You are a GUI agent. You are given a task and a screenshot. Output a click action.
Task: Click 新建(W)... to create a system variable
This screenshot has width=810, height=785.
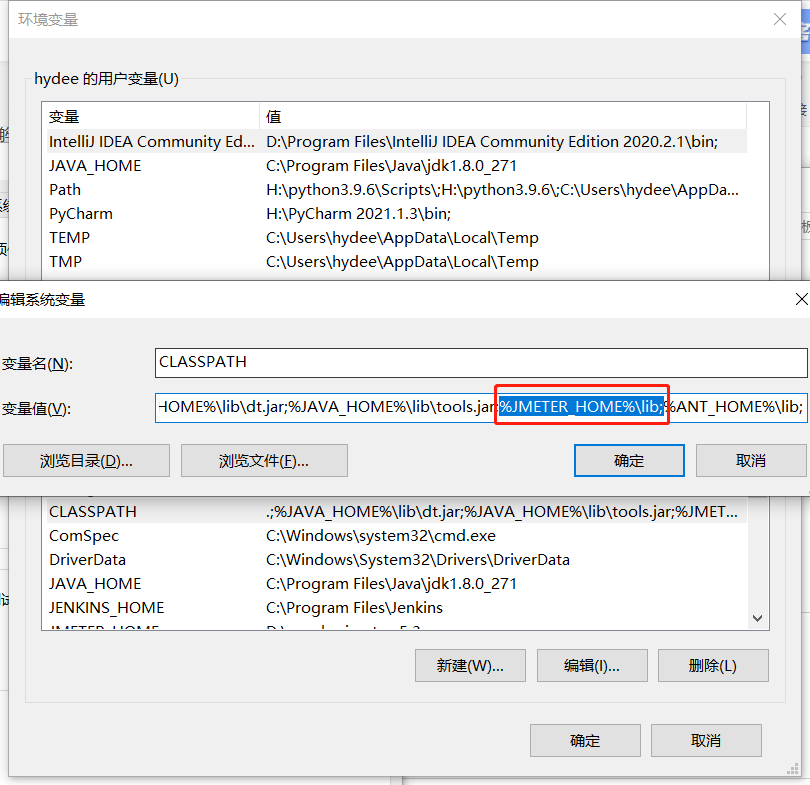pyautogui.click(x=470, y=666)
